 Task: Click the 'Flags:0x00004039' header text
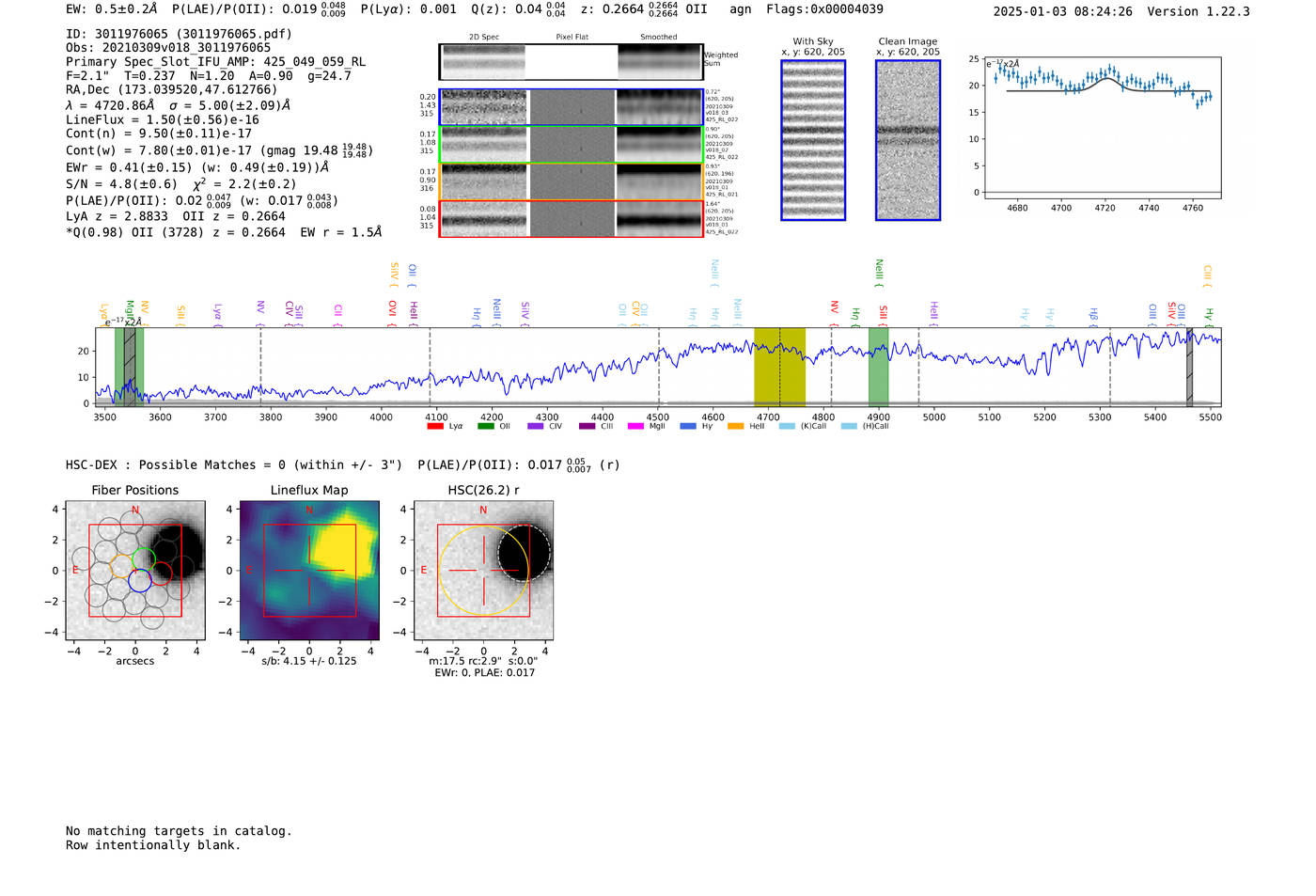point(824,9)
